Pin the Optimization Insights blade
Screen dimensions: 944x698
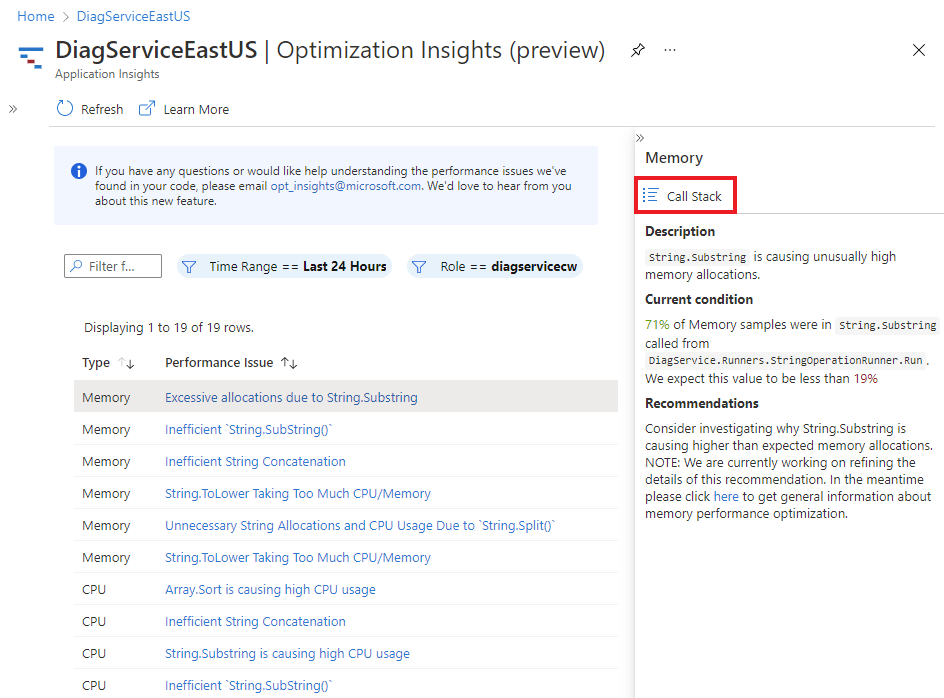point(638,50)
